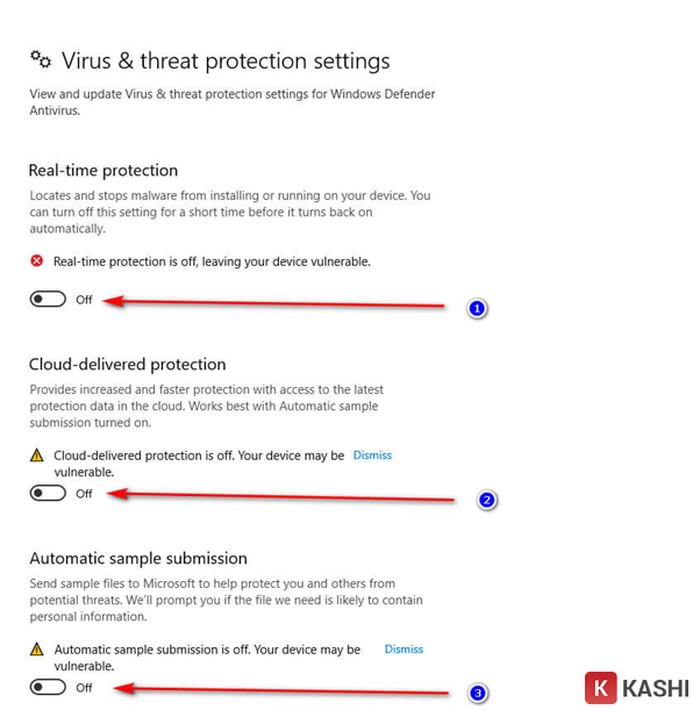Screen dimensions: 700x710
Task: Click the gear icon beside the page title
Action: [x=40, y=59]
